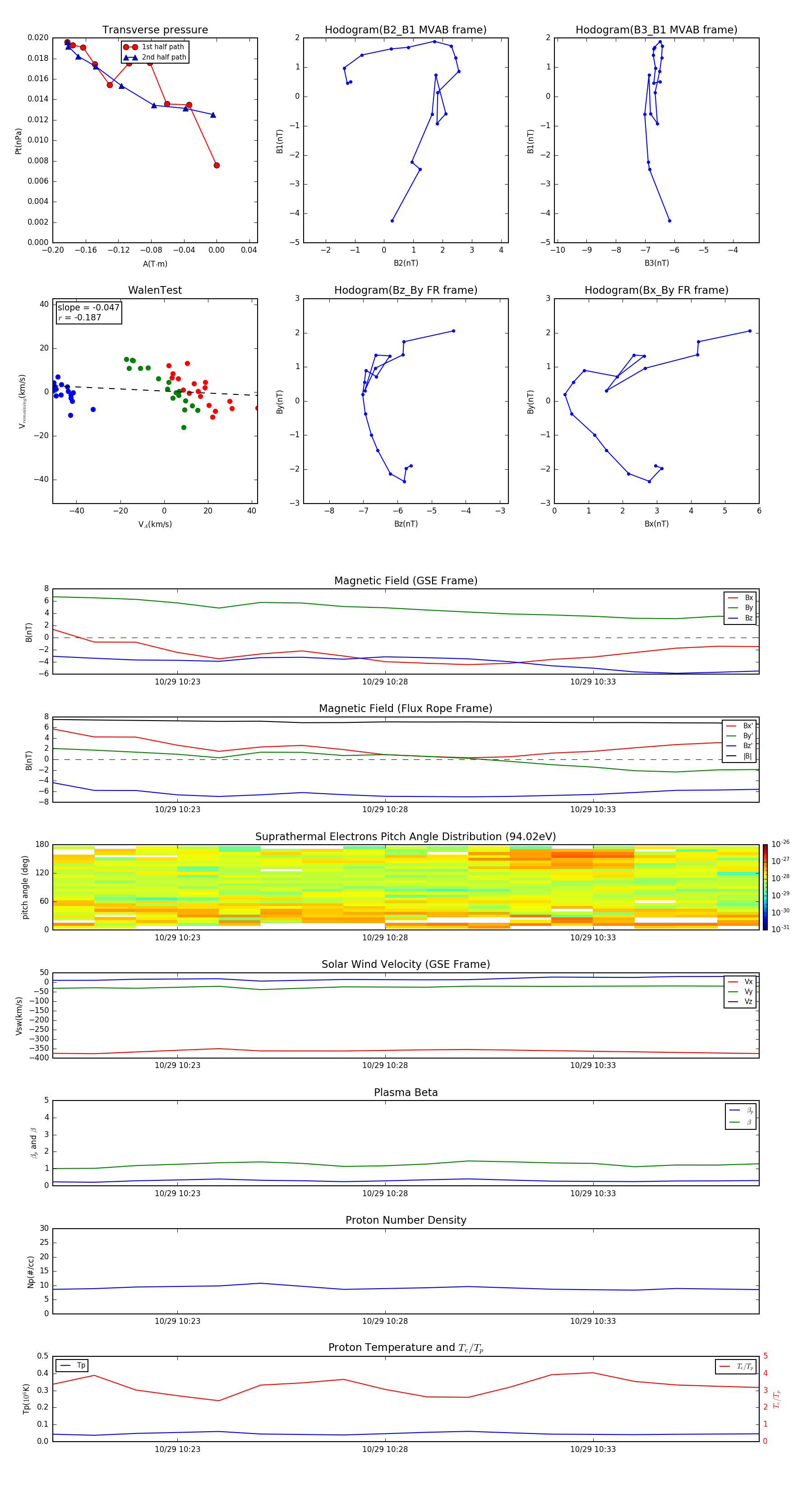Click the last blue triangle in Transverse pressure
This screenshot has height=1489, width=812.
click(213, 115)
